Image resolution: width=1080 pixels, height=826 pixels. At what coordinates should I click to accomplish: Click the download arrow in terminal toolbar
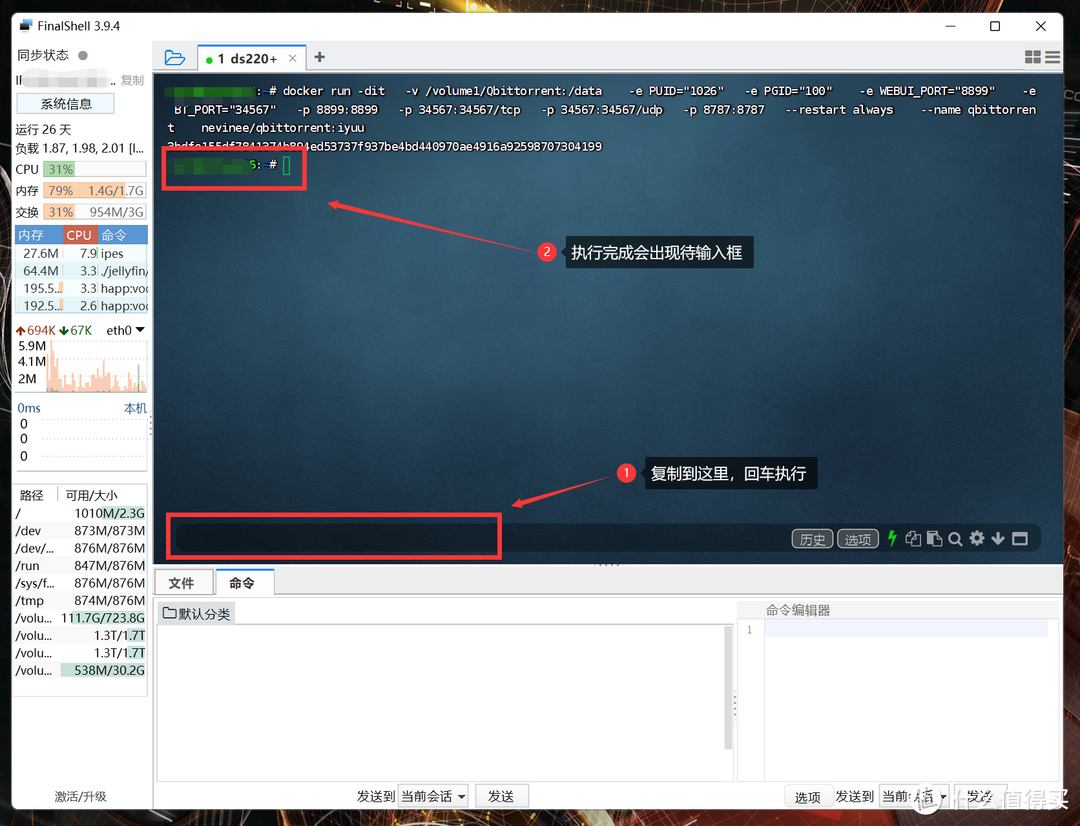point(997,539)
